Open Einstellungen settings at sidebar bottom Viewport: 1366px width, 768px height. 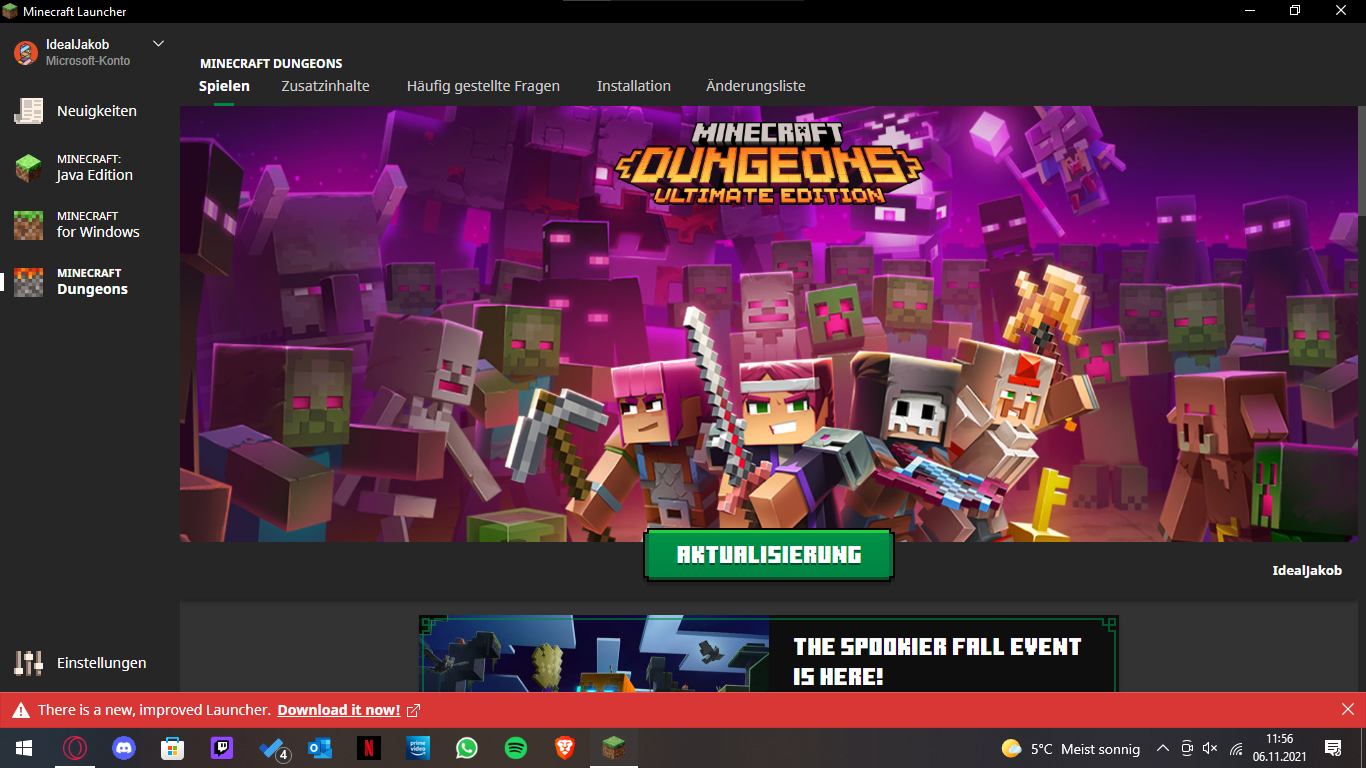click(x=101, y=663)
